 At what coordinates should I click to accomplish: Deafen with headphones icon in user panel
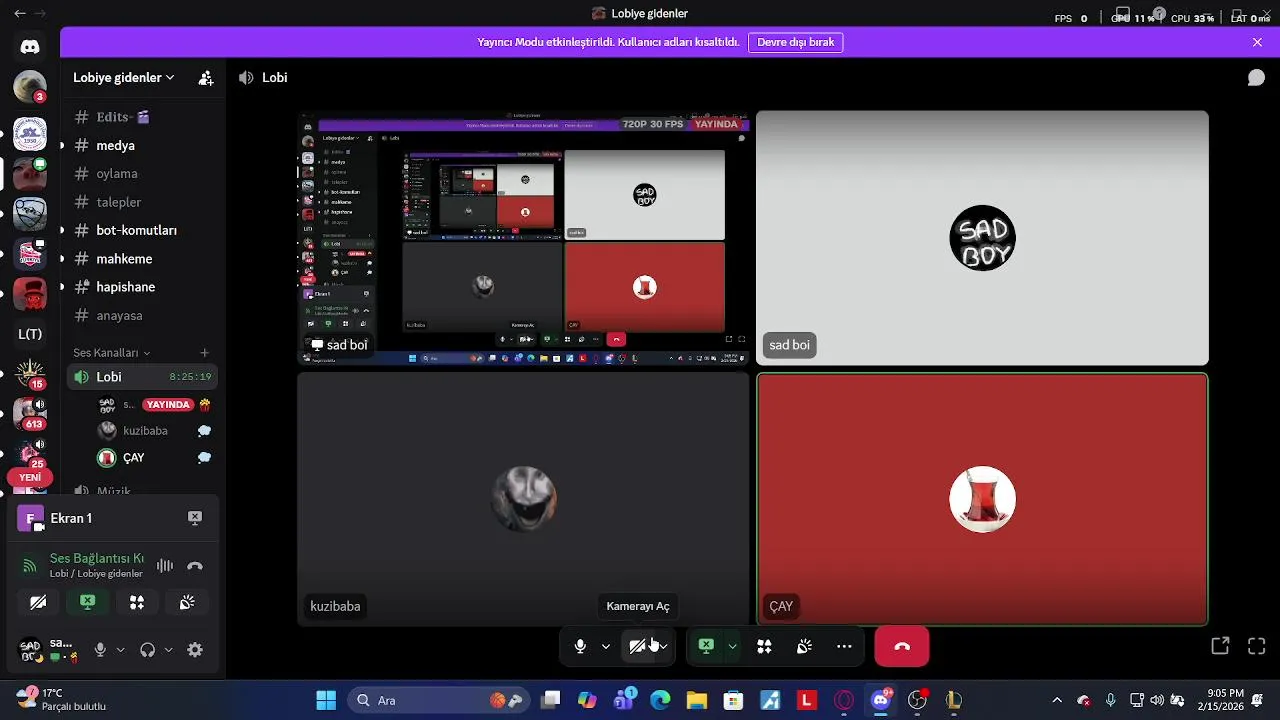click(x=148, y=650)
